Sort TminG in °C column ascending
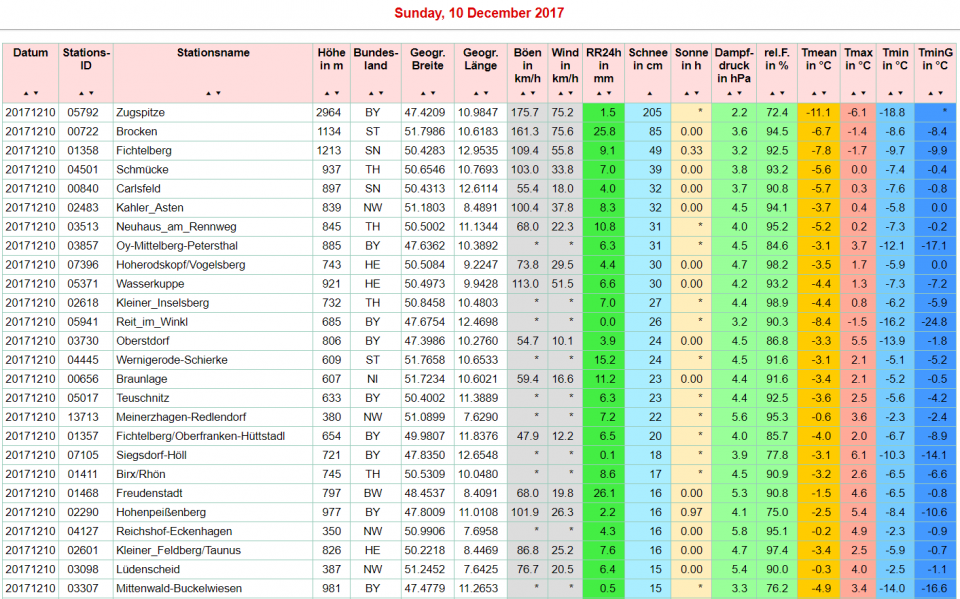 coord(931,93)
